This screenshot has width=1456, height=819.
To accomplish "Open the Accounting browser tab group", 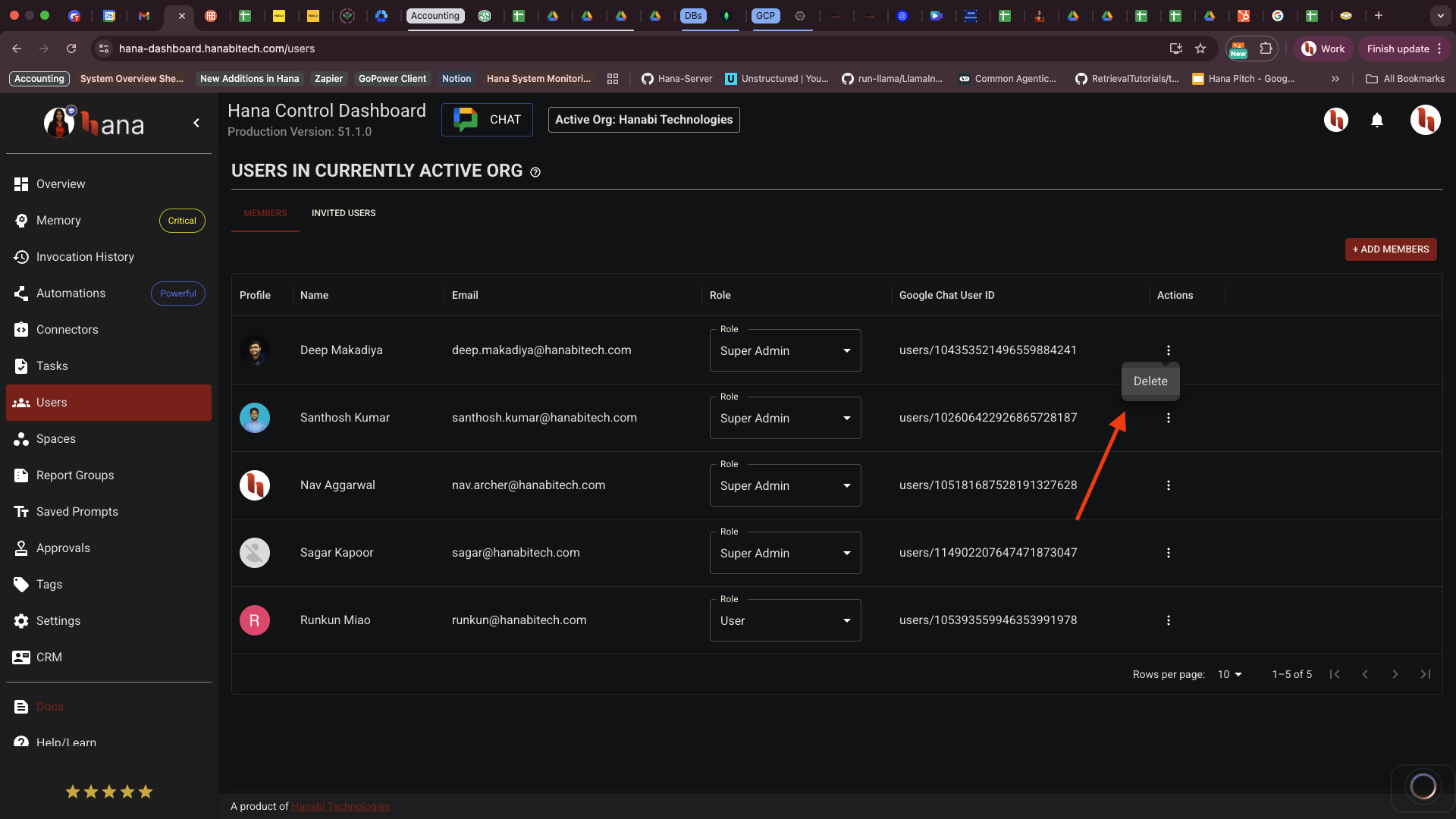I will point(435,16).
